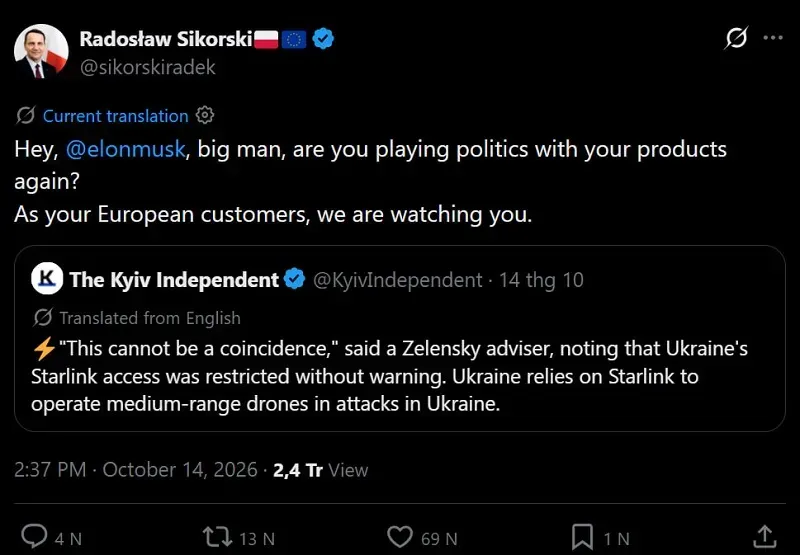Click the 2:37 PM October 14 timestamp
Screen dimensions: 800x555
136,470
